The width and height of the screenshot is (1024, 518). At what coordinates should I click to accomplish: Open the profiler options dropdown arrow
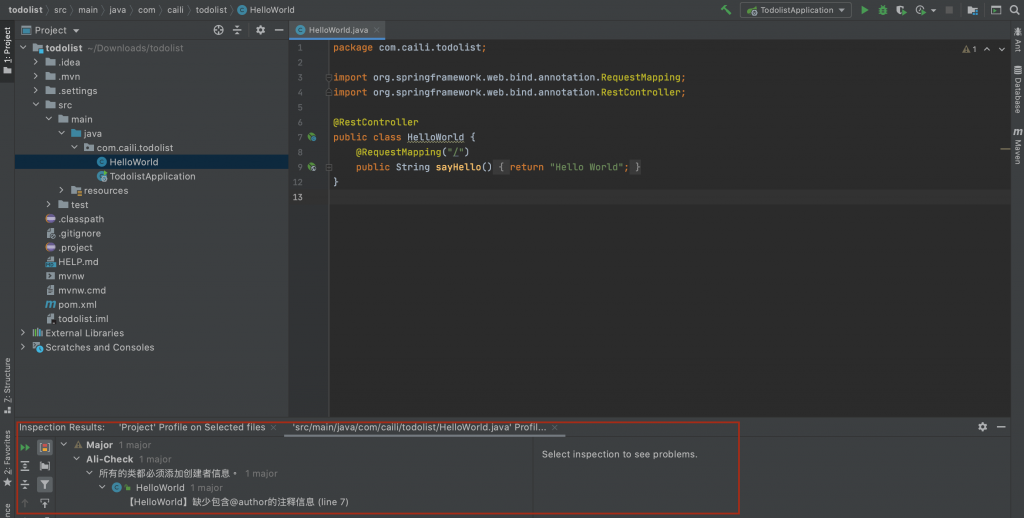[933, 10]
